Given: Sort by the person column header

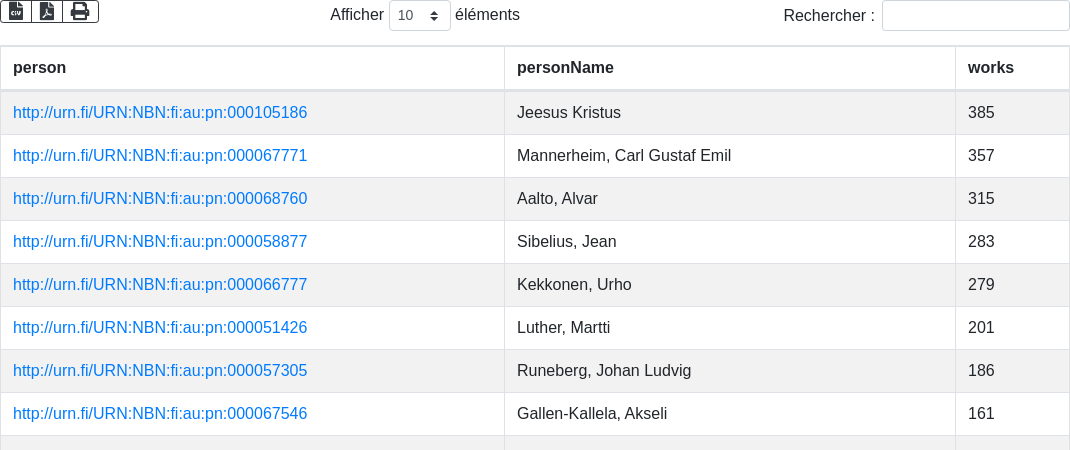Looking at the screenshot, I should (40, 68).
